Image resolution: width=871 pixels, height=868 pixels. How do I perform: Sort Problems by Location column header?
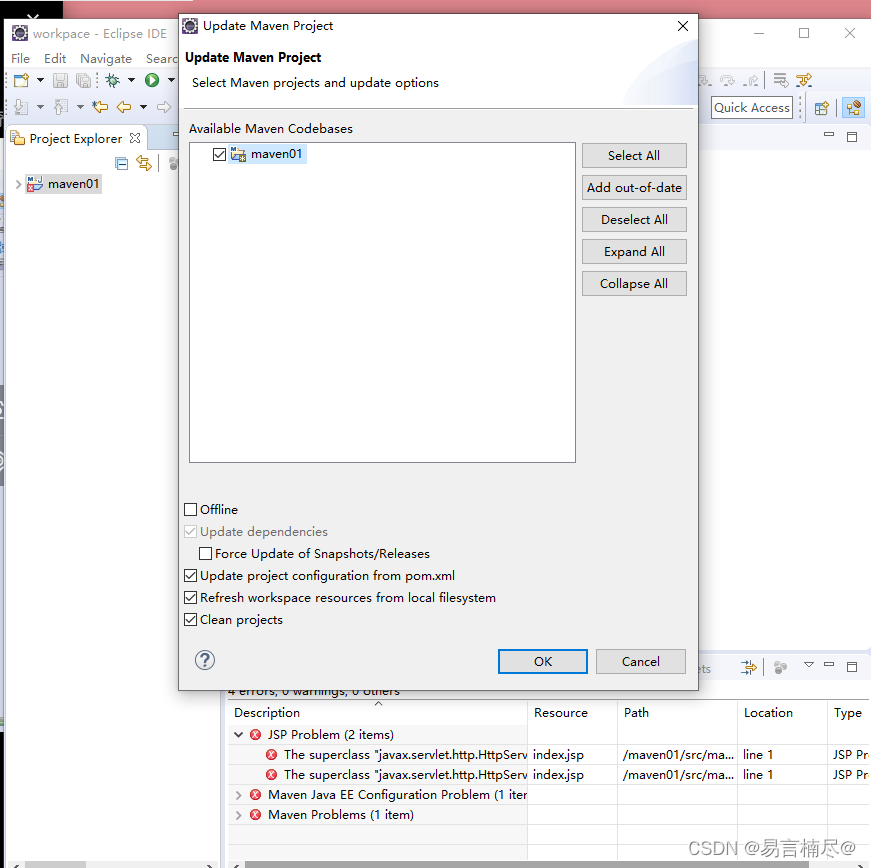pos(782,713)
